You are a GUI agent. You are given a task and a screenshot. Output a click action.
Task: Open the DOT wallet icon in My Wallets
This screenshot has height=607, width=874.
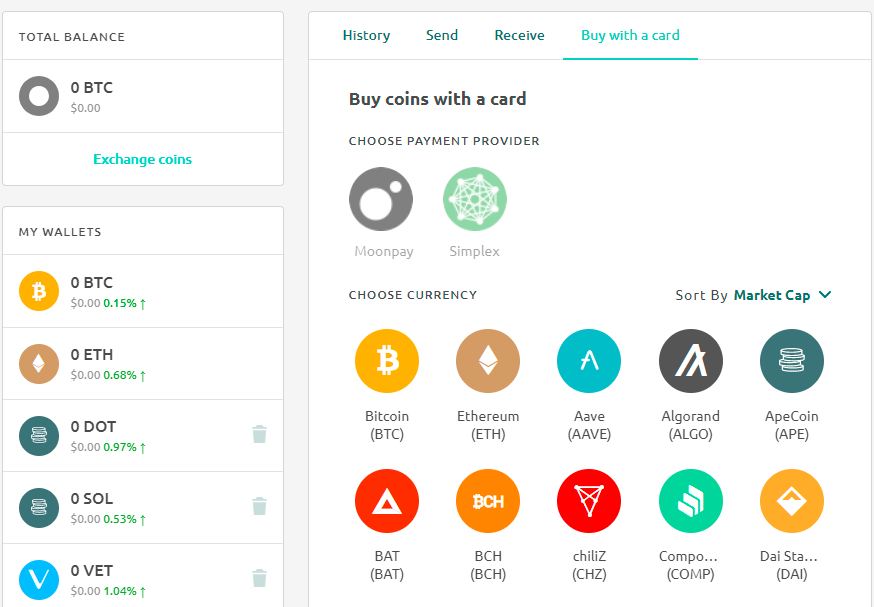coord(39,436)
